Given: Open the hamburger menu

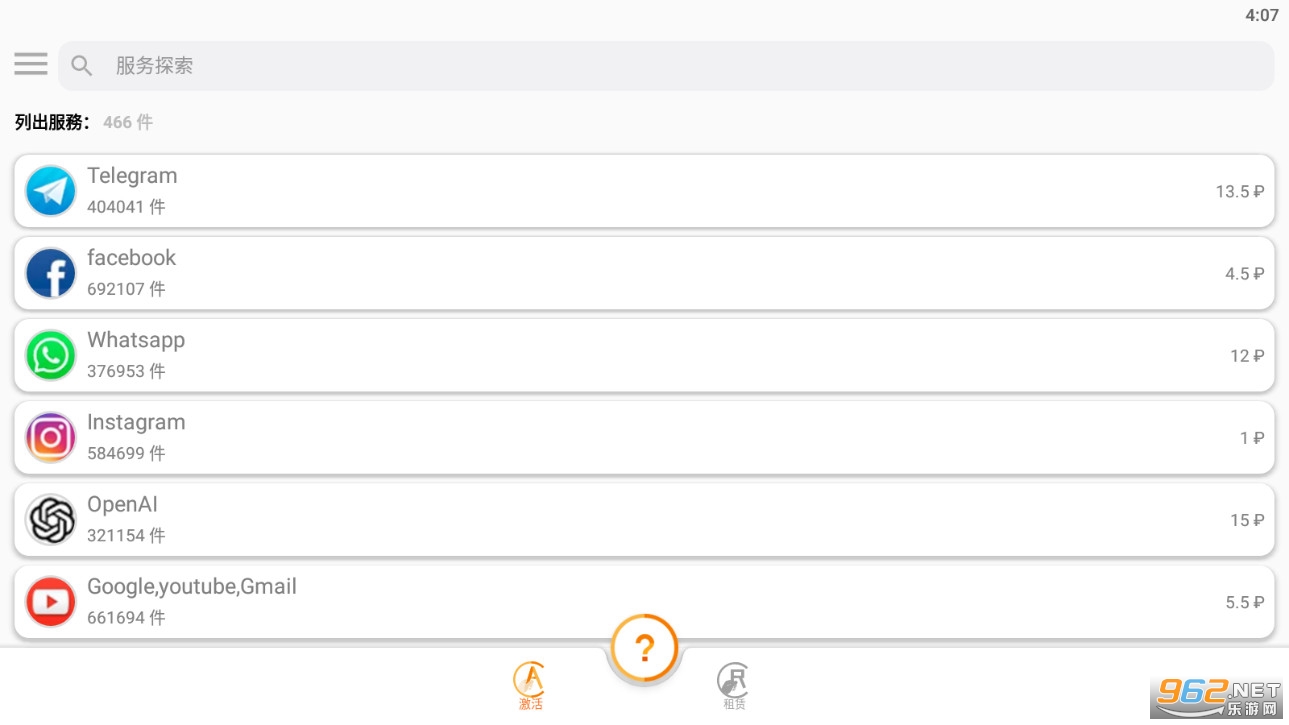Looking at the screenshot, I should point(31,65).
